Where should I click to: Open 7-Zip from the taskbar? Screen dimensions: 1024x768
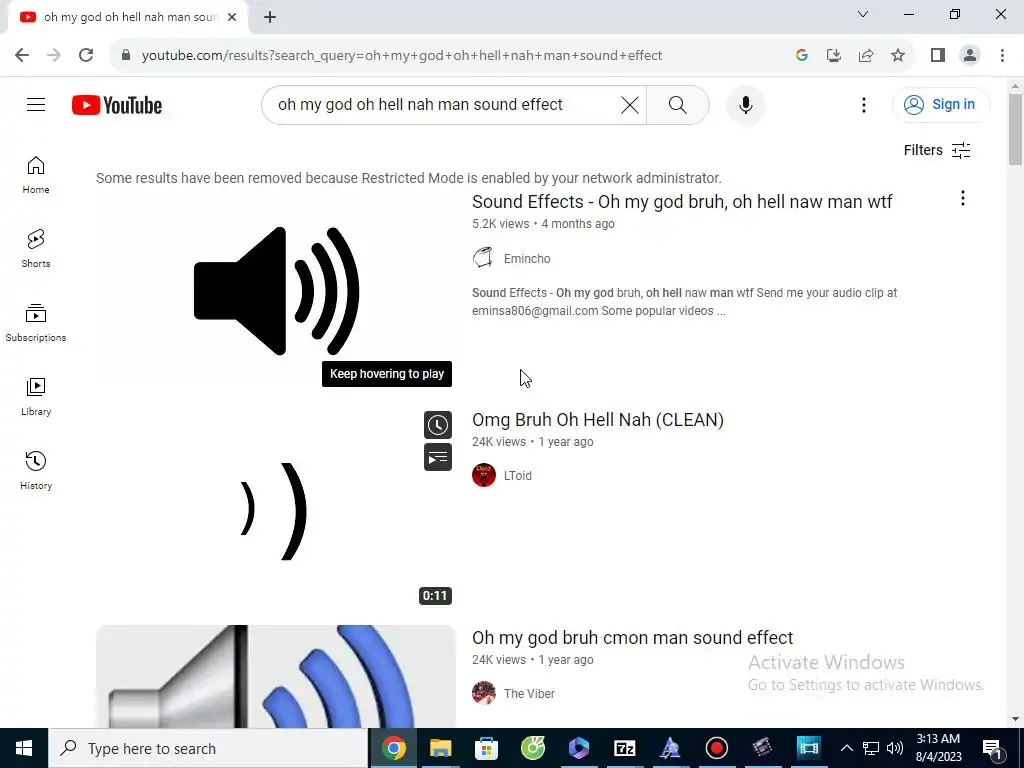click(x=625, y=748)
